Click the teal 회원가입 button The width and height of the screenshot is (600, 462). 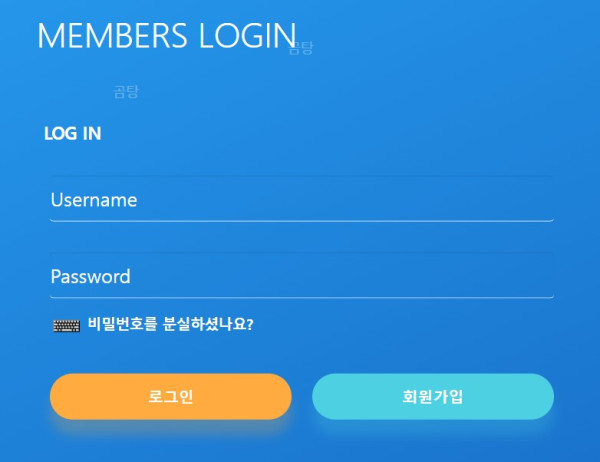433,397
